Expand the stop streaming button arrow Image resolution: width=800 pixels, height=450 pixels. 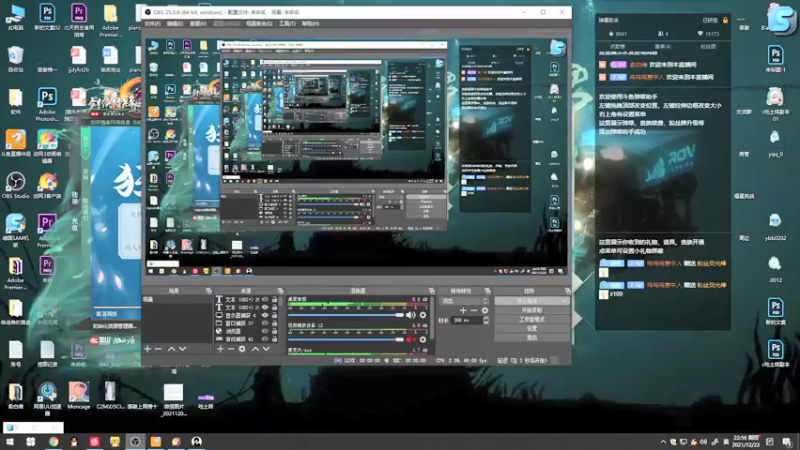564,301
